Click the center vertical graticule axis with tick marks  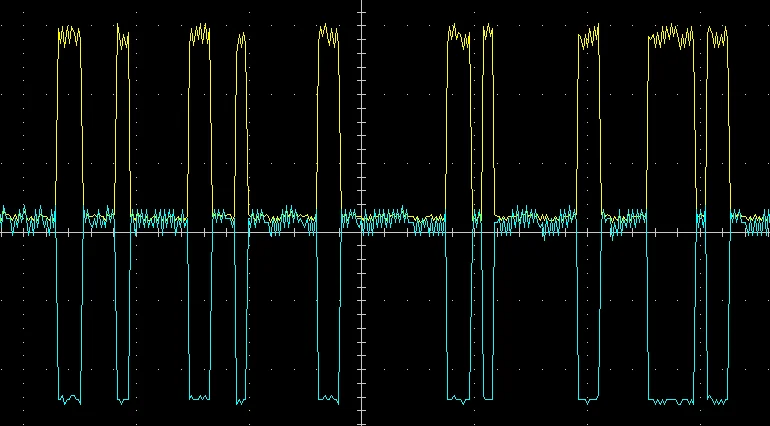click(362, 213)
